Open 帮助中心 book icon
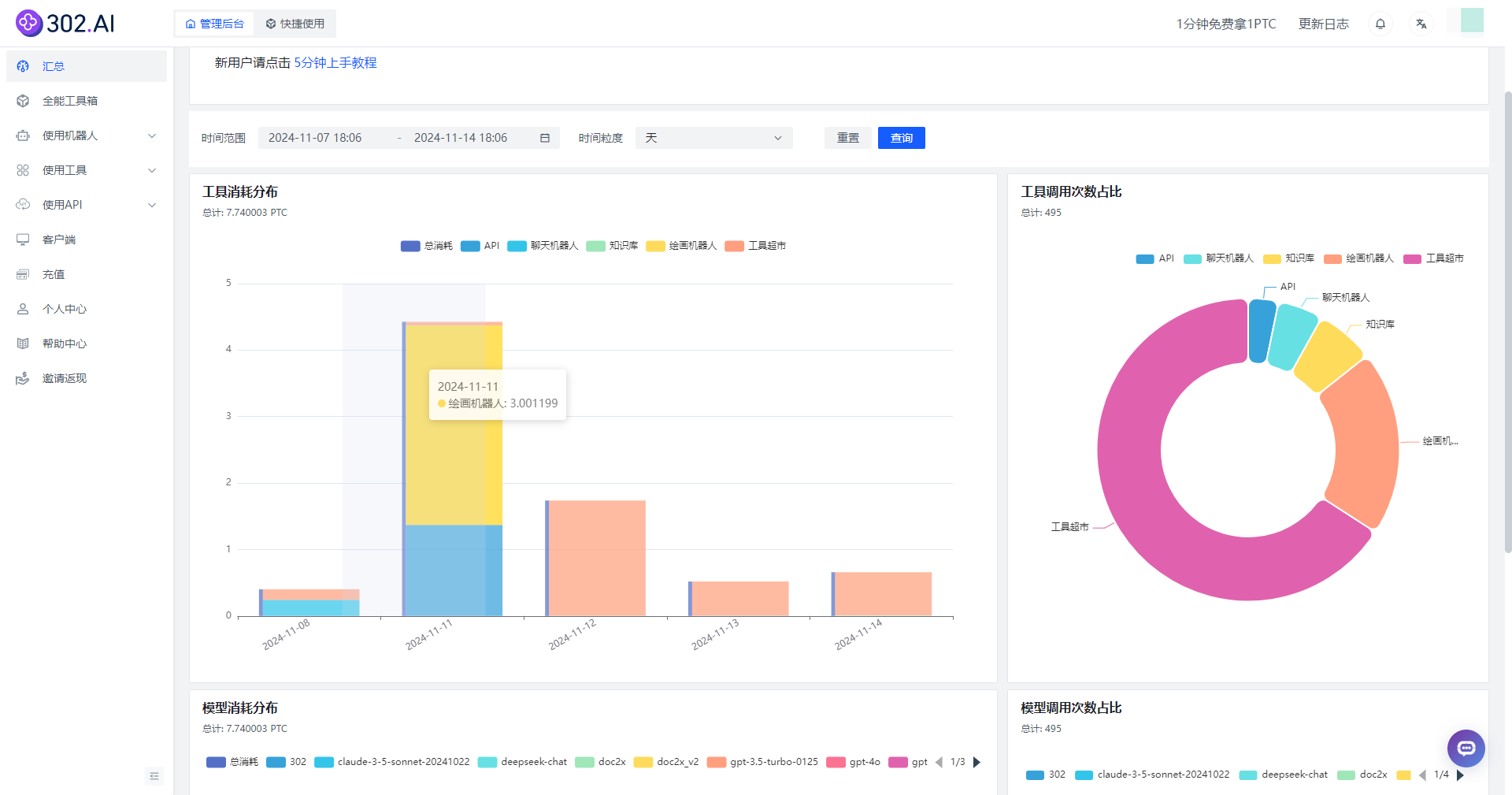 (23, 344)
